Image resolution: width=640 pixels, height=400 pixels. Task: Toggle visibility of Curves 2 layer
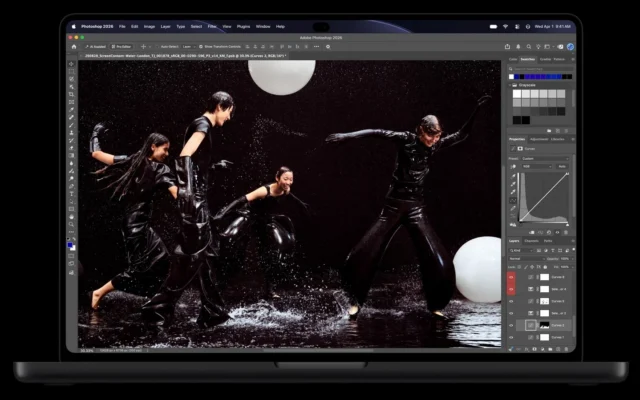coord(511,325)
